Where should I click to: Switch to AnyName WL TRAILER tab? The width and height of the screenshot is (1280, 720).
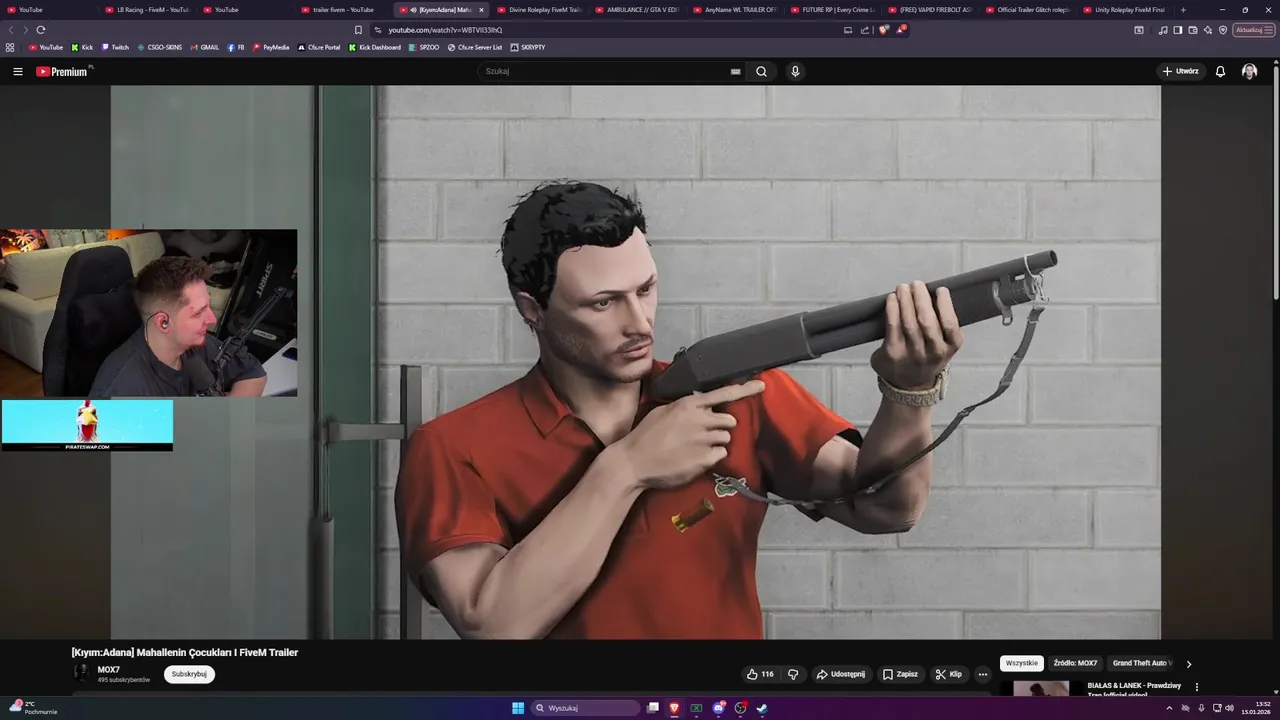point(734,10)
